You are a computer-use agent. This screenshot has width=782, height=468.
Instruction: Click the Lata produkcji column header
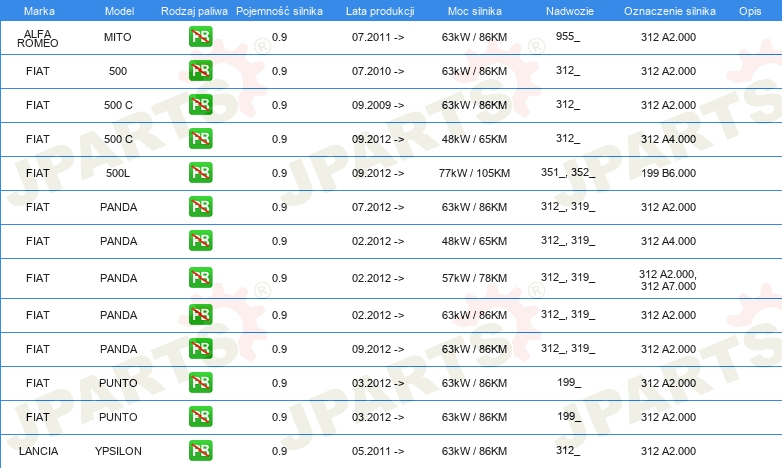click(x=380, y=11)
